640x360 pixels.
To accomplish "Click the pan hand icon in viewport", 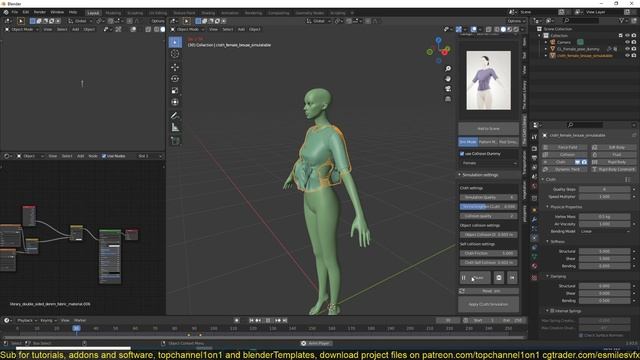I will click(x=448, y=79).
